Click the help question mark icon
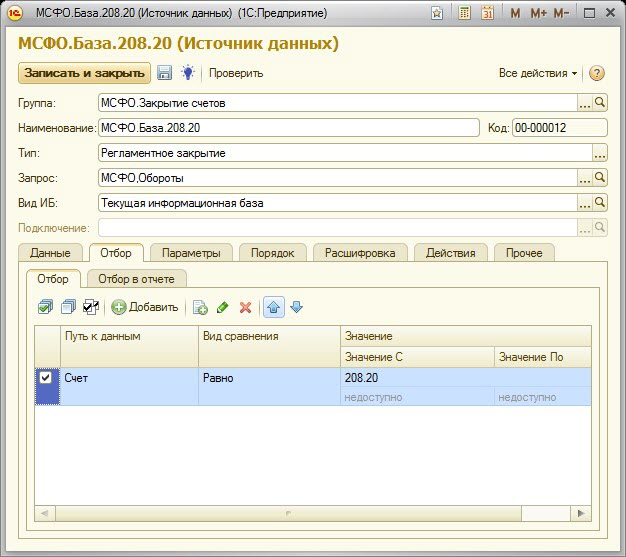 coord(597,73)
